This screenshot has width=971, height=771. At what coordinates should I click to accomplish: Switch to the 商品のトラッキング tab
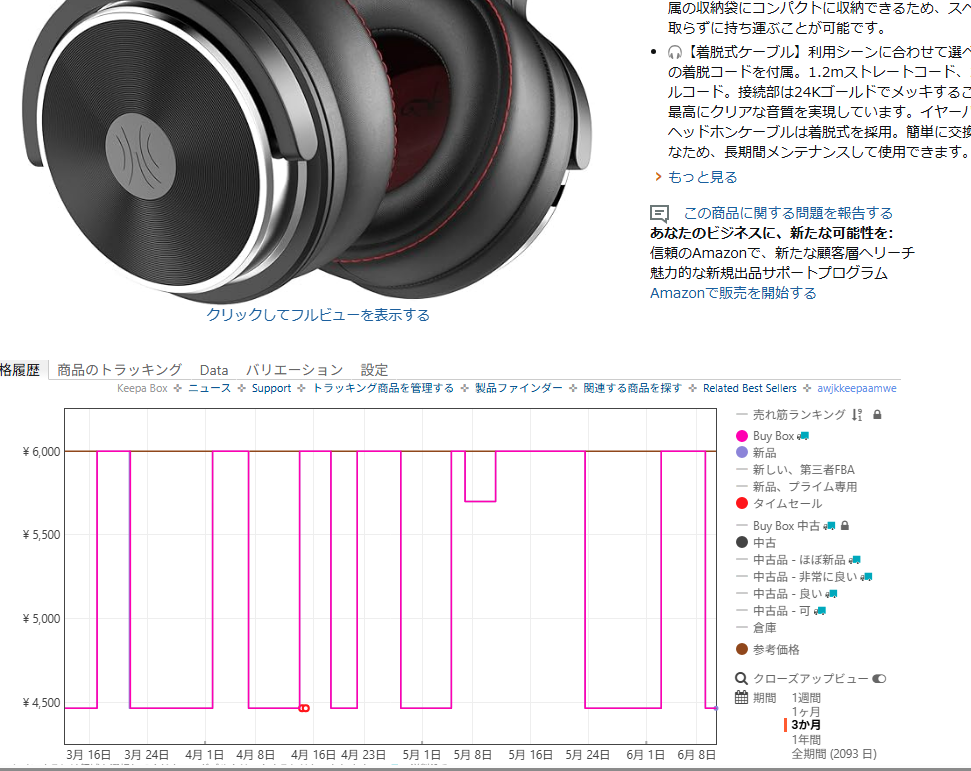[120, 370]
